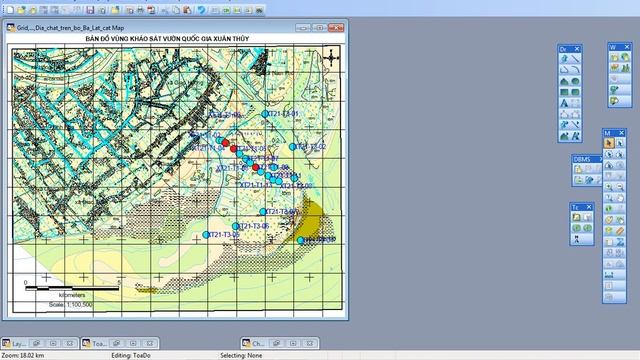Click first icon in the W web toolbar
Screen dimensions: 640x360
pyautogui.click(x=614, y=58)
